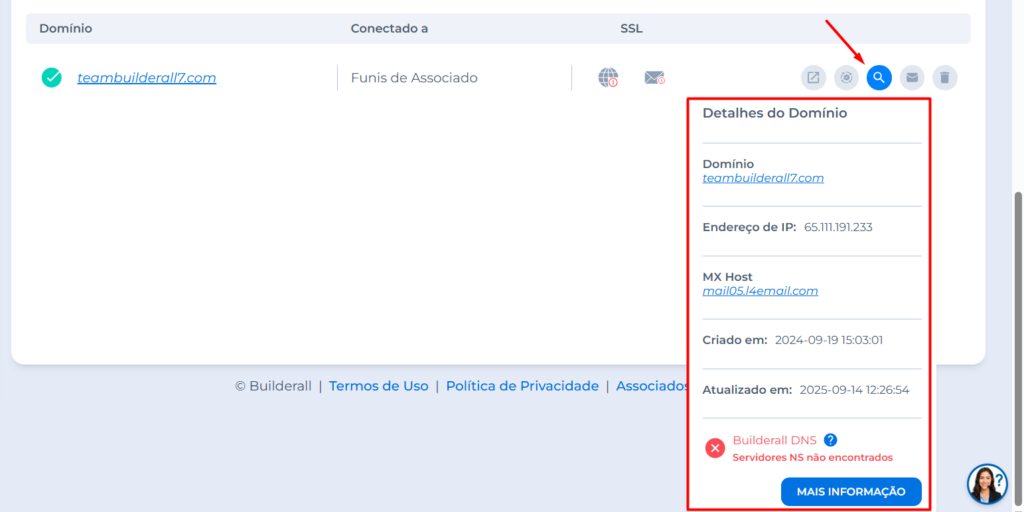Open the mail05.l4email.com MX host link

[760, 291]
